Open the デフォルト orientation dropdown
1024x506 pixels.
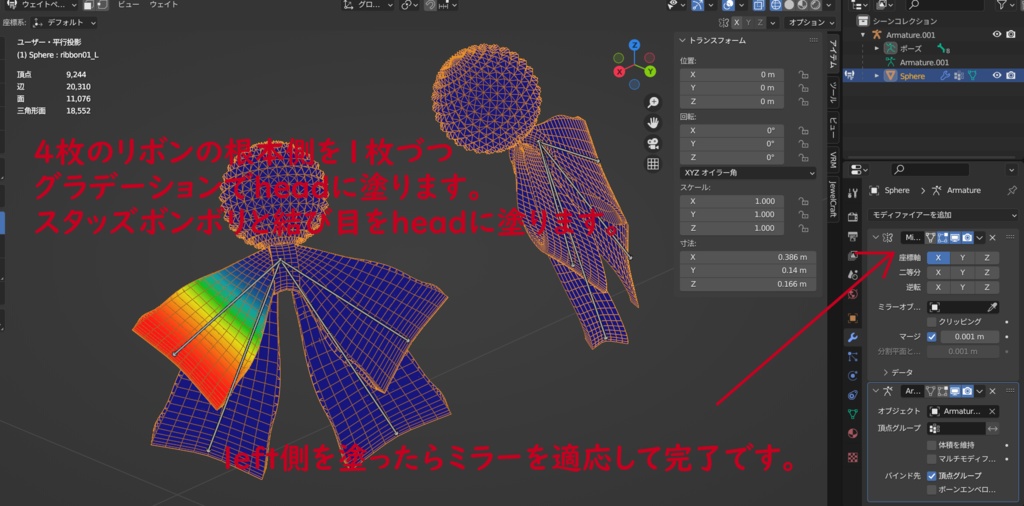[x=64, y=23]
